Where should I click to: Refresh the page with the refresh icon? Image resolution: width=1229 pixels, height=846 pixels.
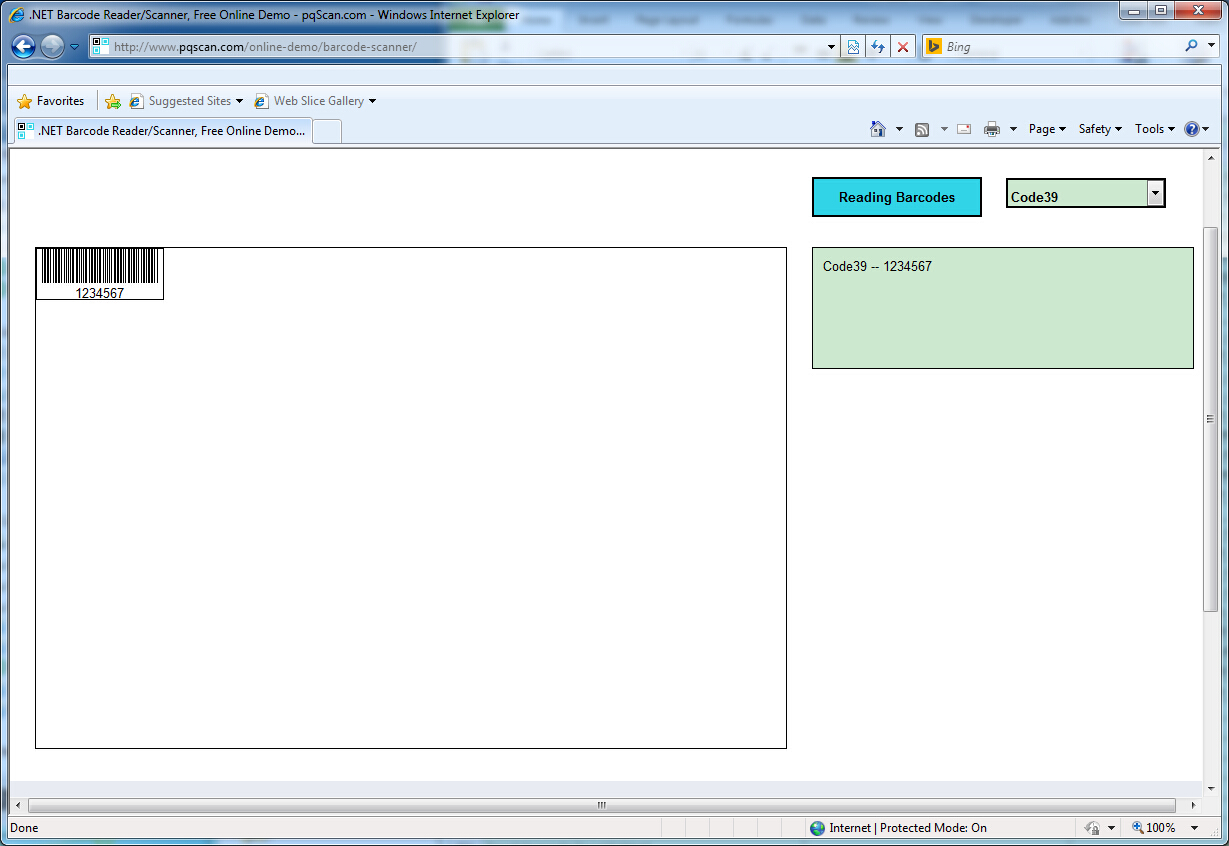pyautogui.click(x=878, y=47)
